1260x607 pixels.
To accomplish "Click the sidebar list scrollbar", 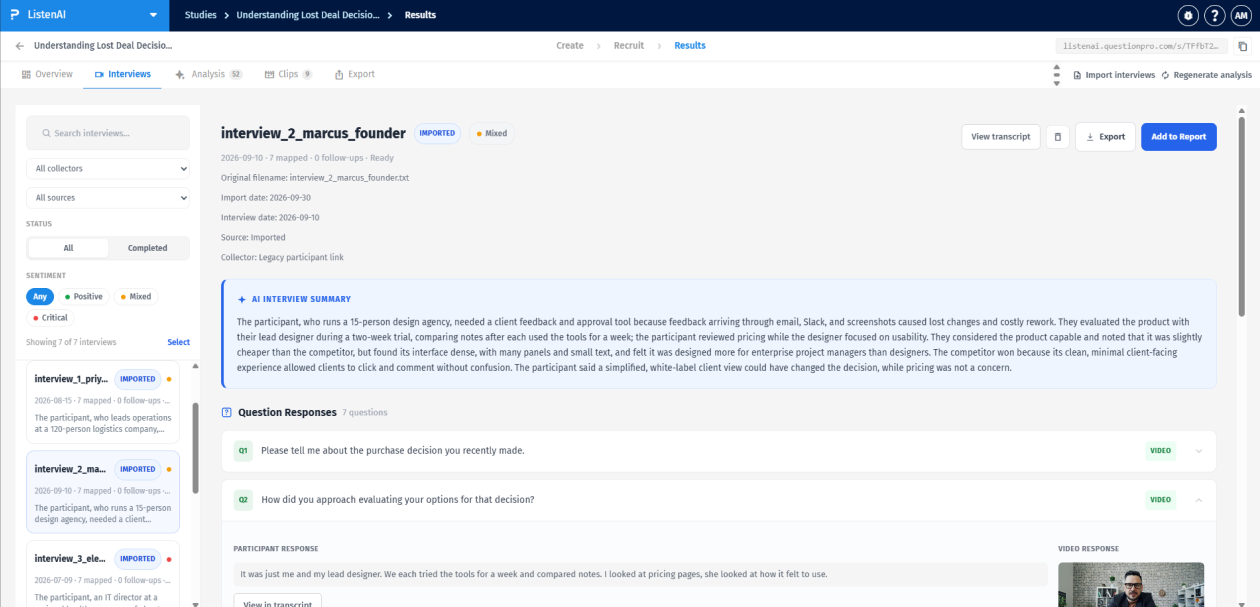I will 195,448.
